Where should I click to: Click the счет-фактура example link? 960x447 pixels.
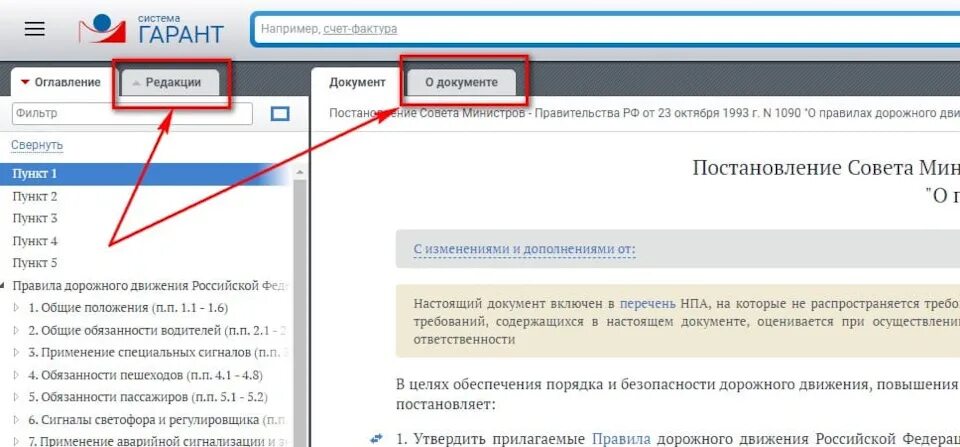tap(360, 29)
